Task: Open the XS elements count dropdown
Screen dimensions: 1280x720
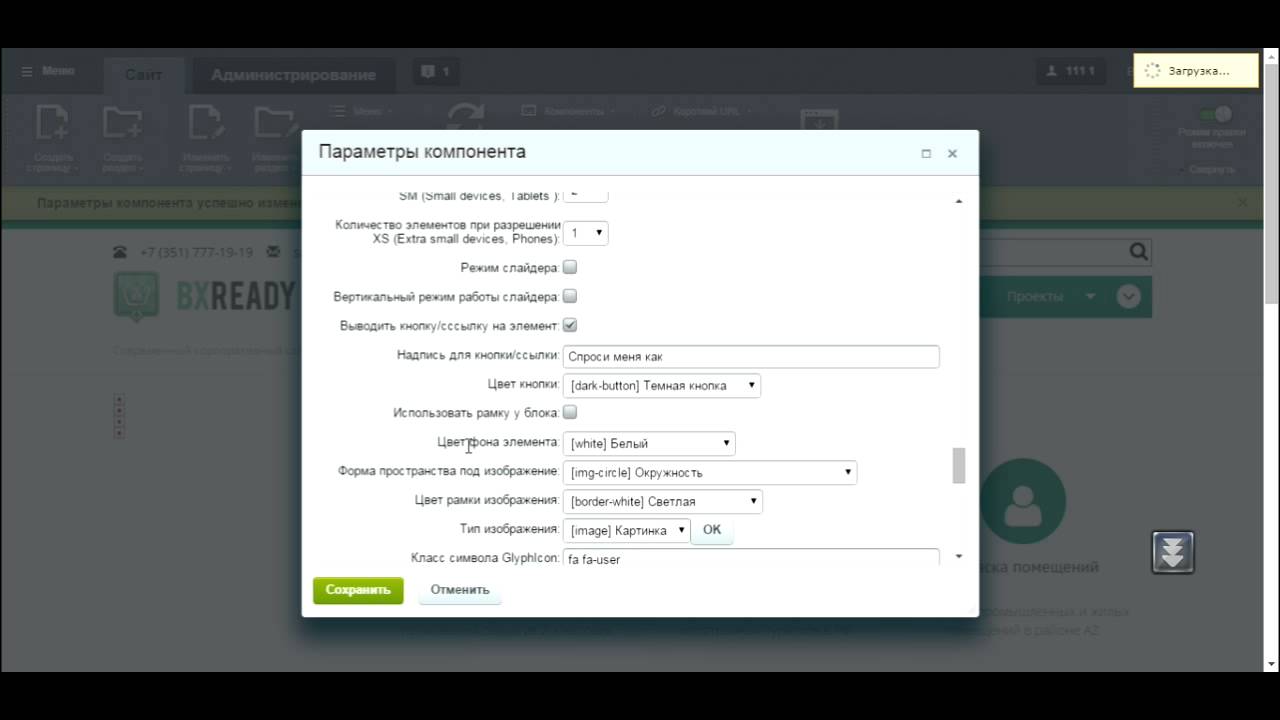Action: [x=586, y=233]
